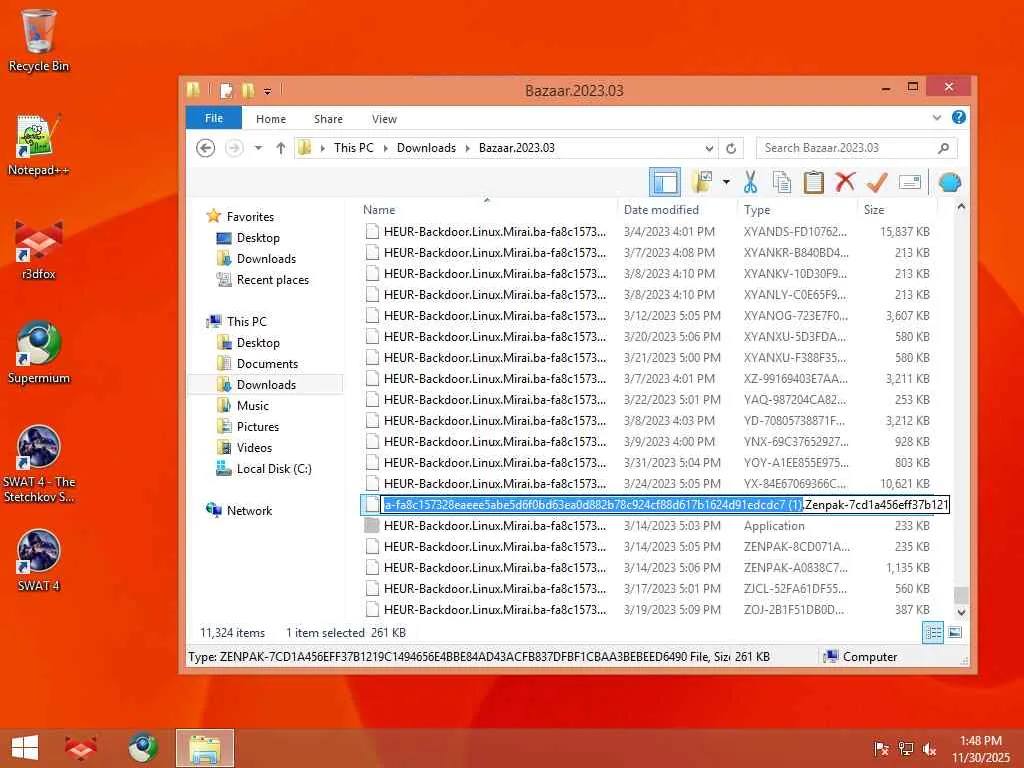This screenshot has height=768, width=1024.
Task: Switch to the Share ribbon tab
Action: (328, 119)
